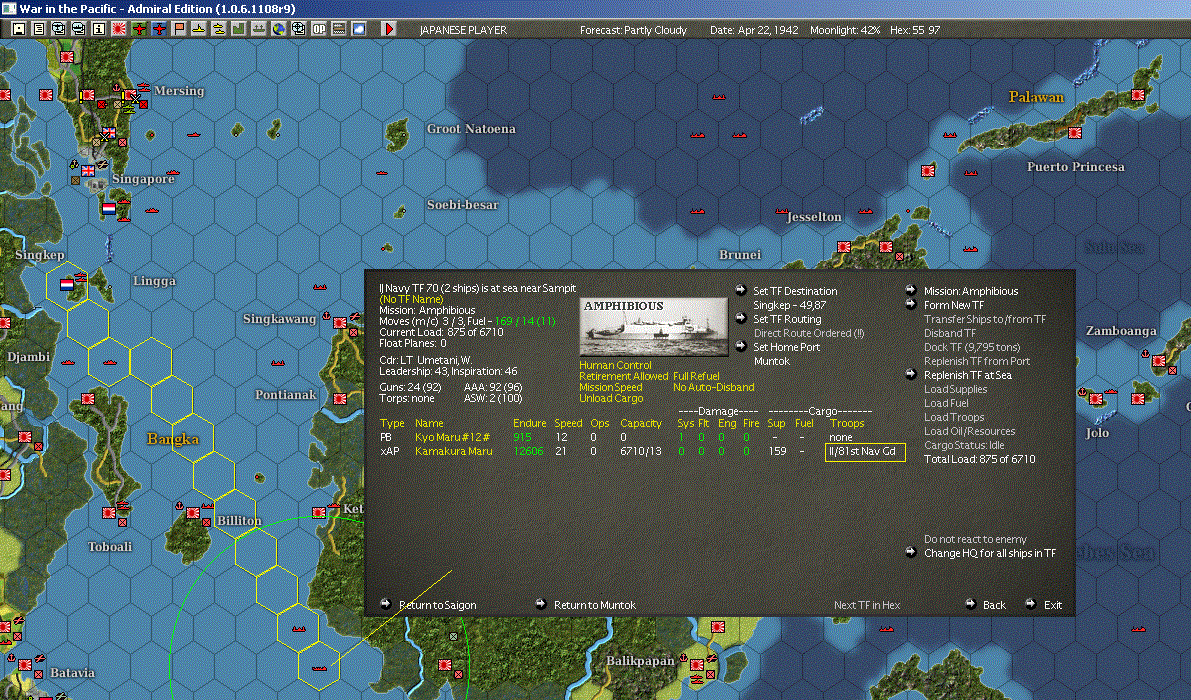Click Next TF in Hex

point(867,605)
